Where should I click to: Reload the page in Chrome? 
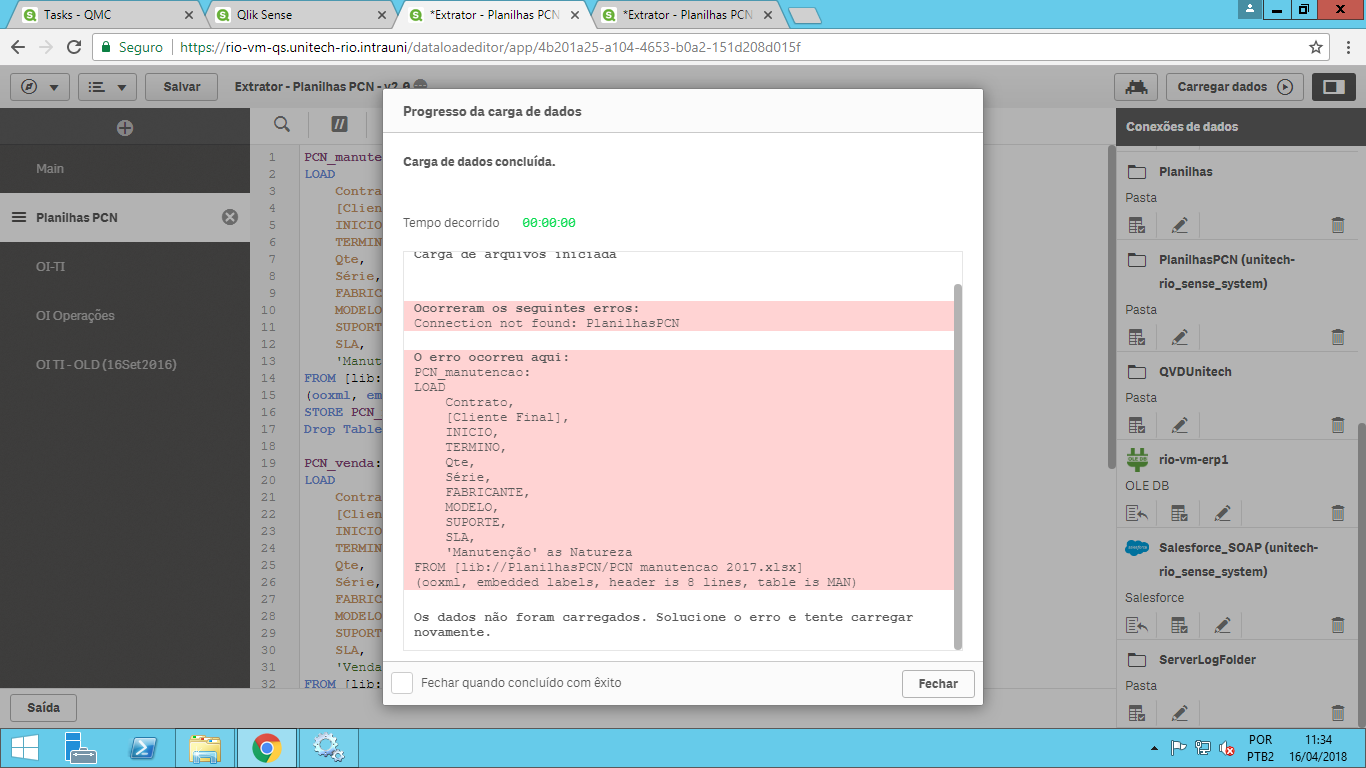[x=74, y=47]
